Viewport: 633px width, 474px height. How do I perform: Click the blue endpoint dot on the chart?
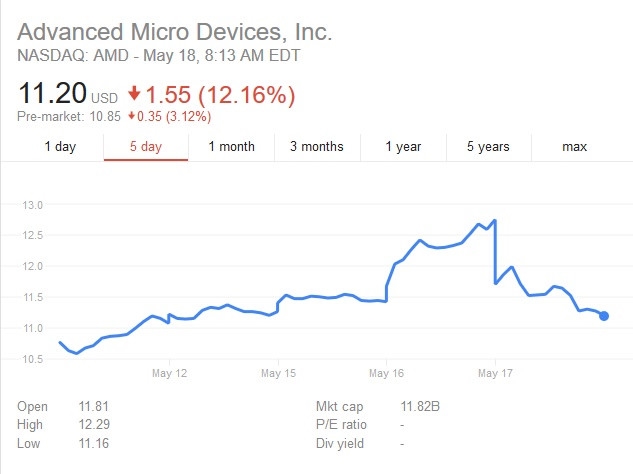coord(604,316)
